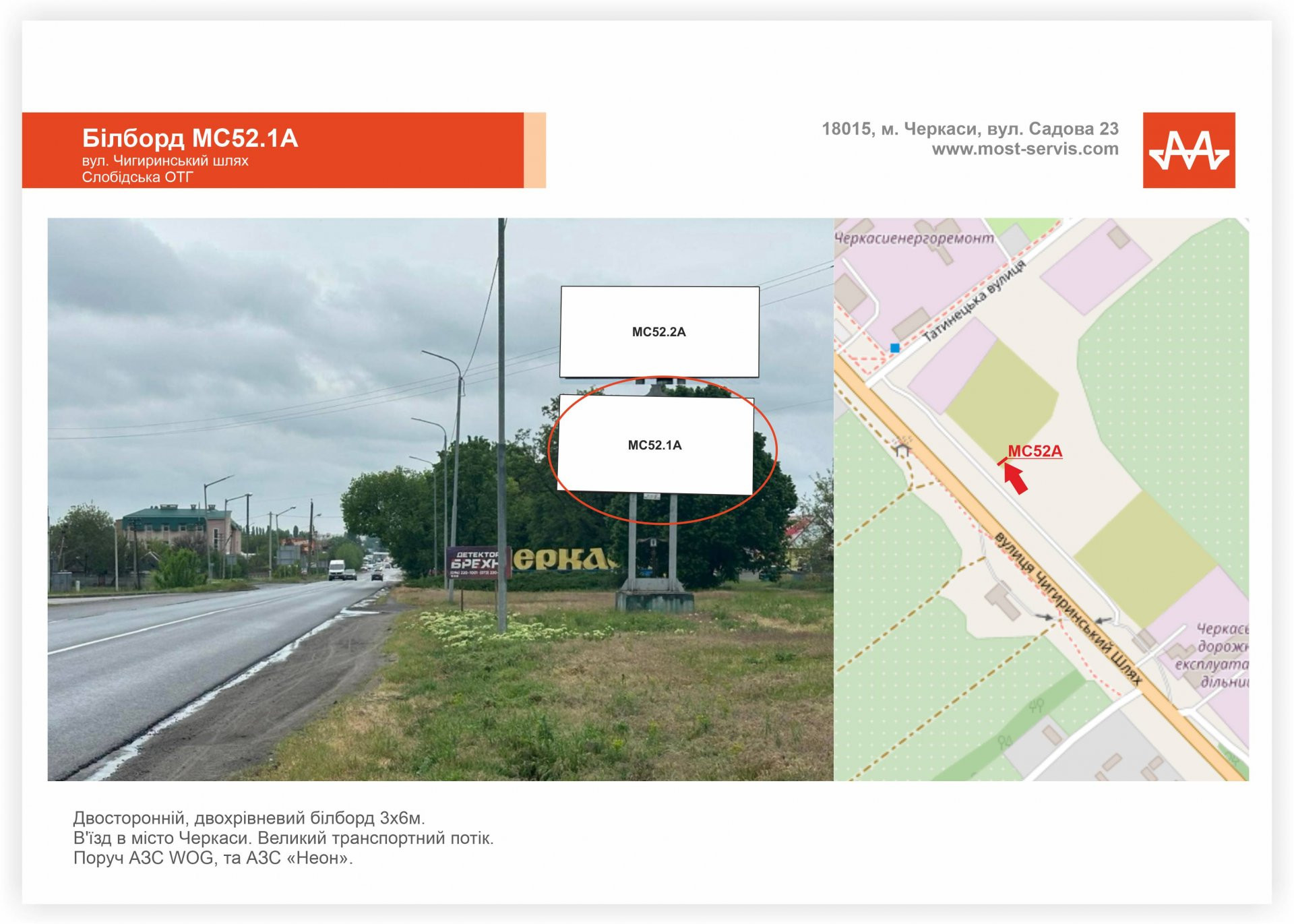This screenshot has width=1294, height=924.
Task: Click the light peach stripe beside banner
Action: point(534,150)
